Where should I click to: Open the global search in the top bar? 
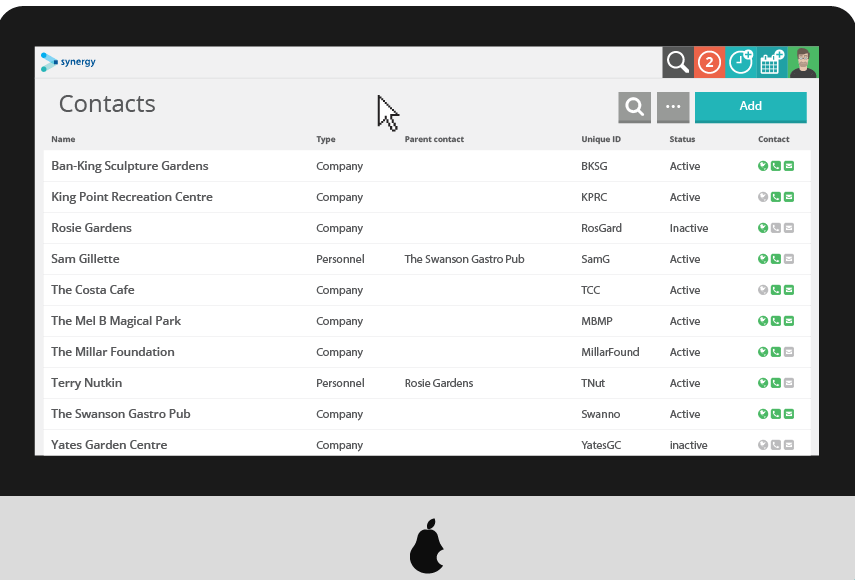click(678, 62)
